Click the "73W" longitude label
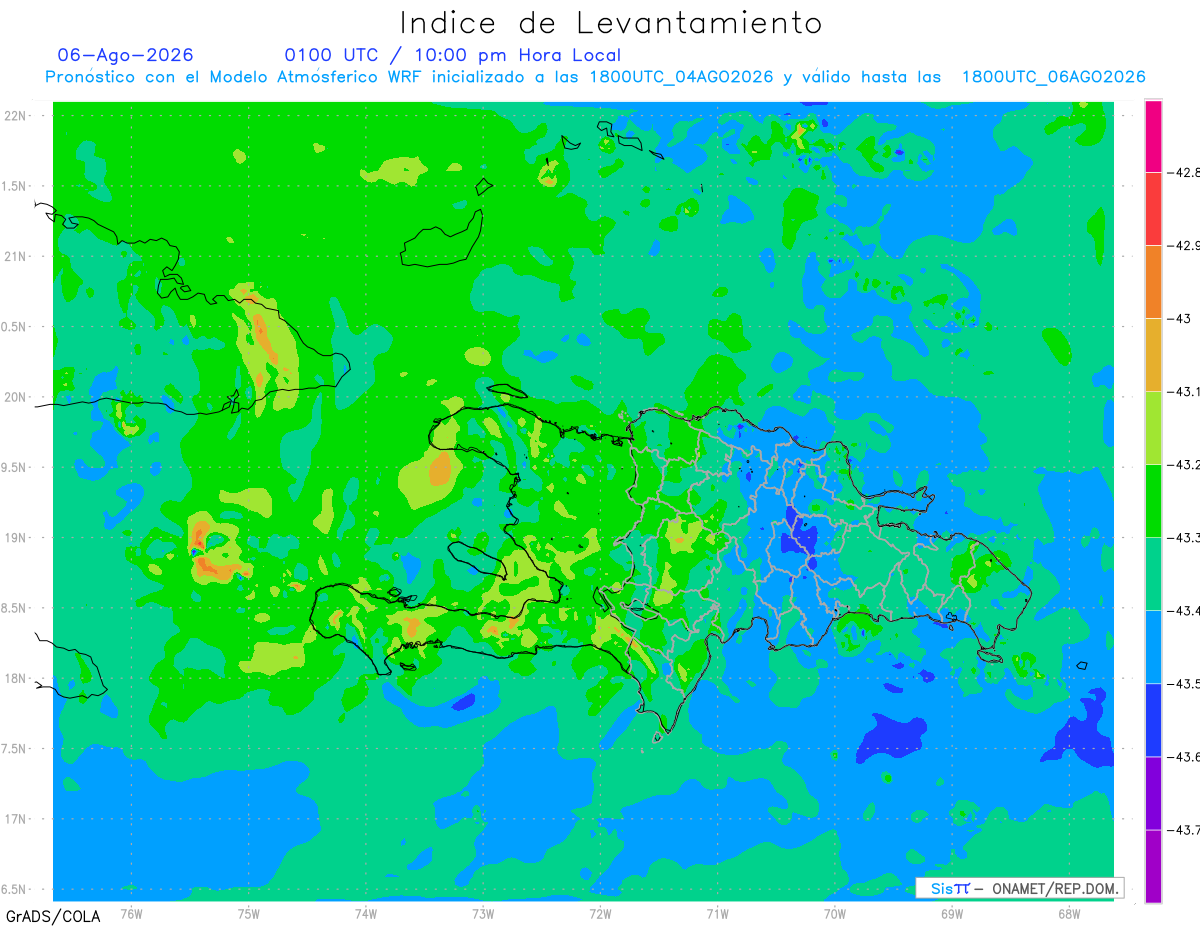The height and width of the screenshot is (927, 1200). click(x=483, y=913)
